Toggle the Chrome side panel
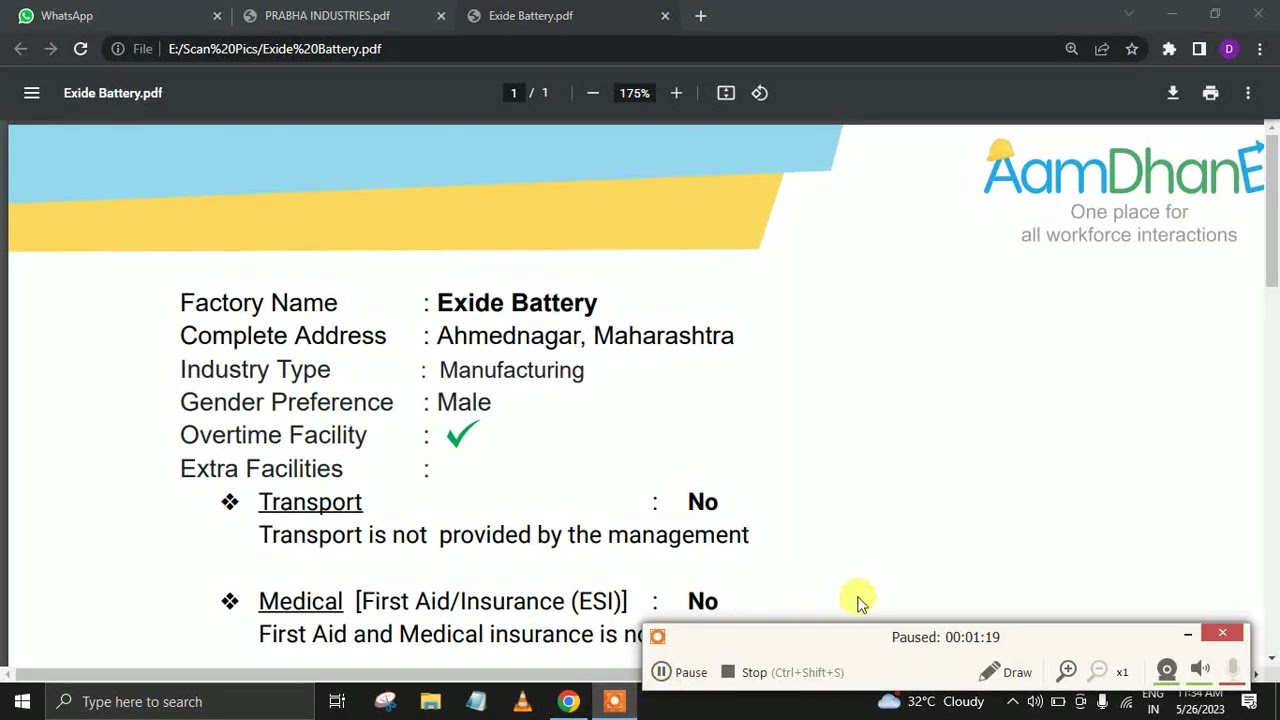Viewport: 1280px width, 720px height. click(1199, 49)
